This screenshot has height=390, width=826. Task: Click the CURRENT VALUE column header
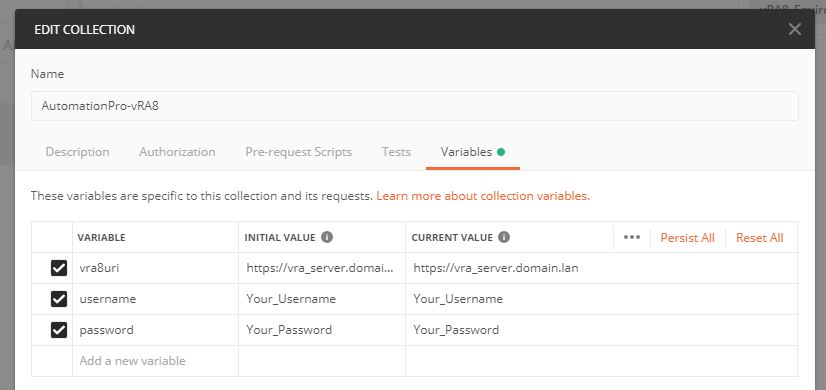452,238
